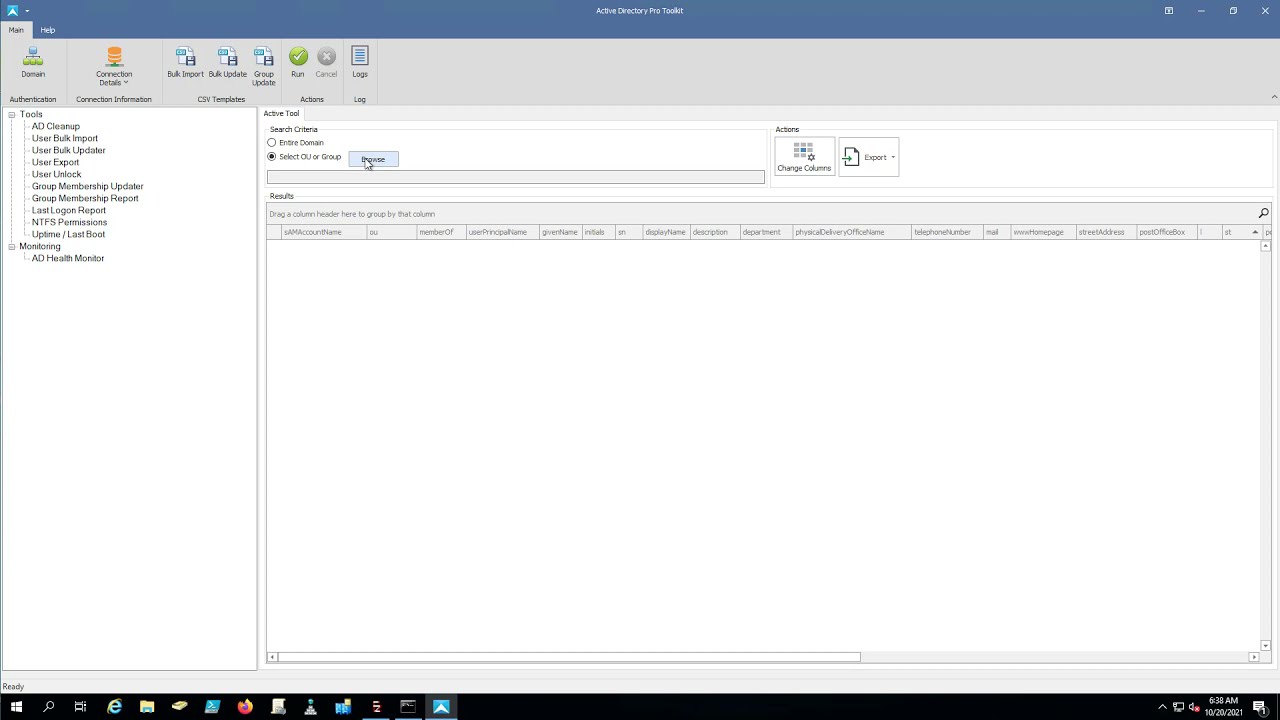This screenshot has width=1280, height=720.
Task: Switch to the Help ribbon tab
Action: click(x=48, y=30)
